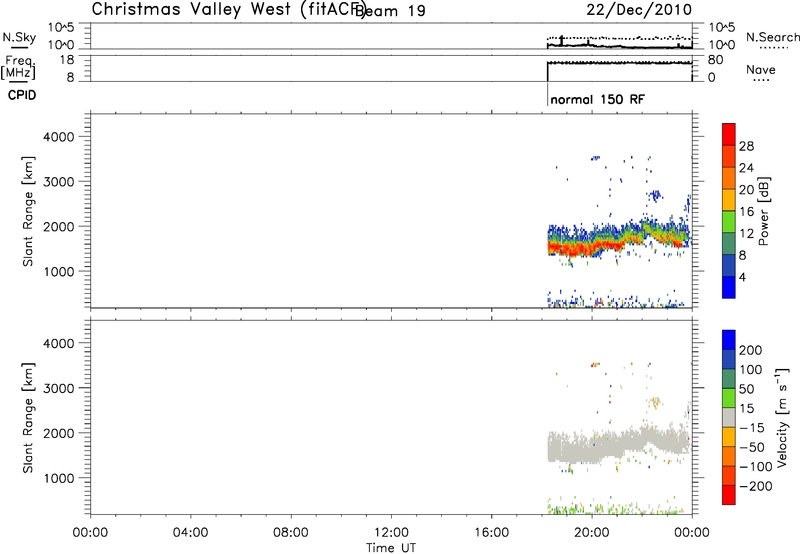The height and width of the screenshot is (554, 800).
Task: Click the 'Slant Range [km]' label of velocity plot
Action: (28, 418)
